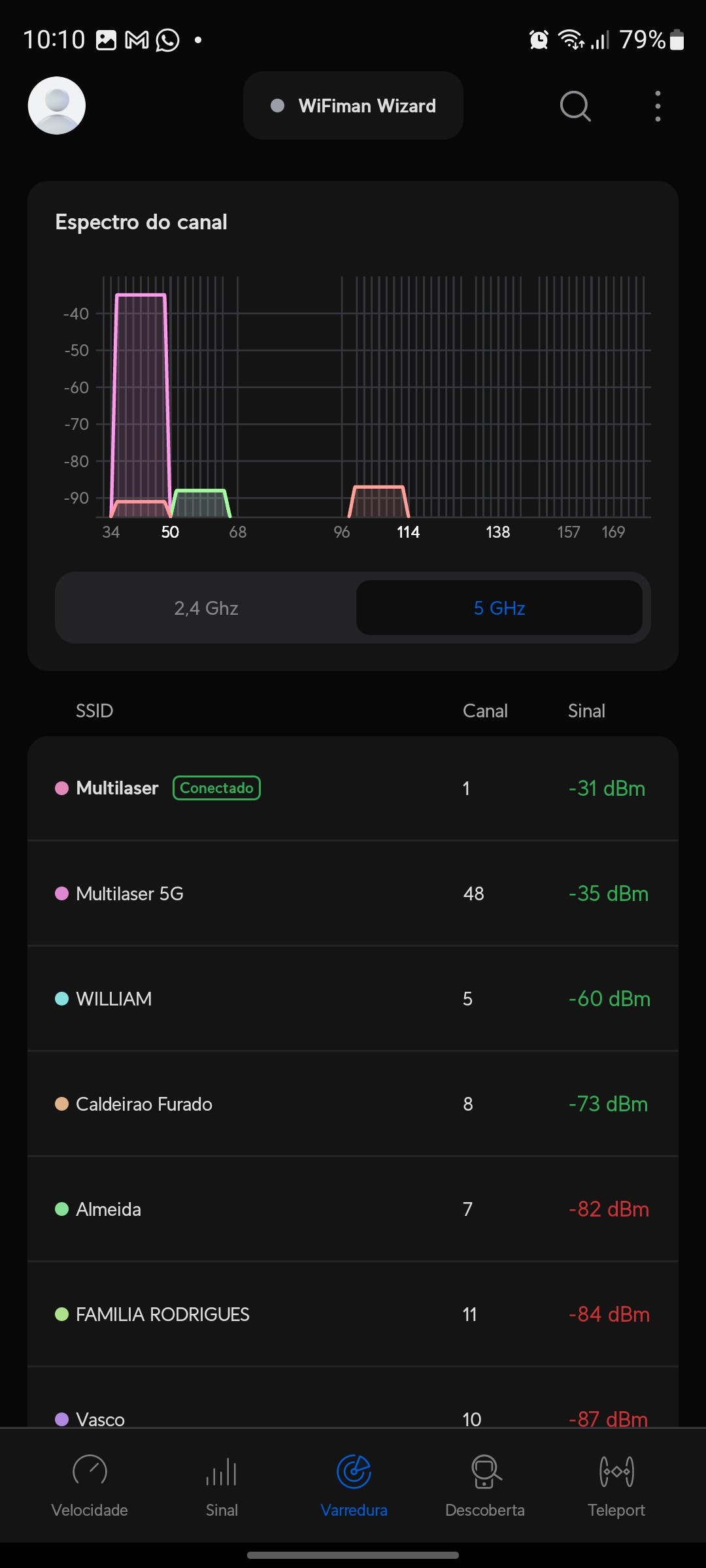
Task: Open the FAMILIA RODRIGUES network row
Action: click(353, 1315)
